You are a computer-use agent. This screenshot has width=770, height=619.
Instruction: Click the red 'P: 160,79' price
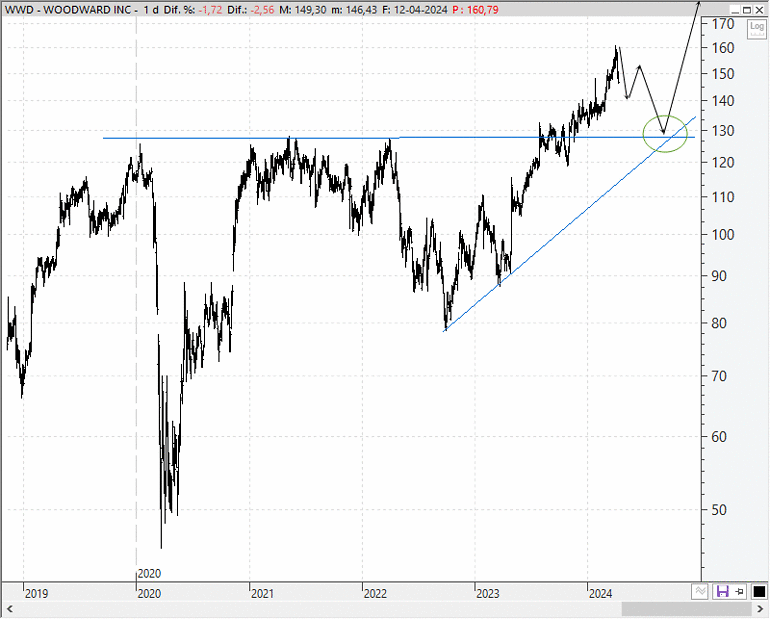tap(475, 10)
